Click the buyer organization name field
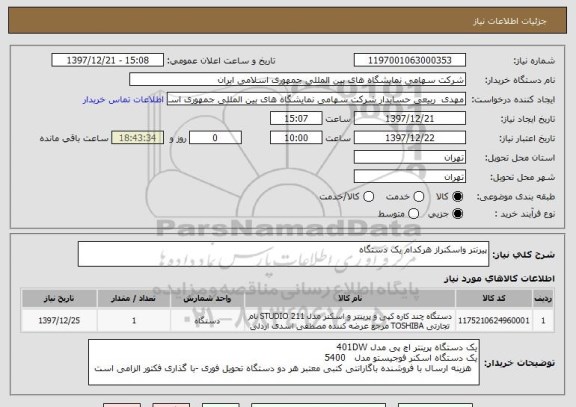The height and width of the screenshot is (407, 576). point(298,80)
